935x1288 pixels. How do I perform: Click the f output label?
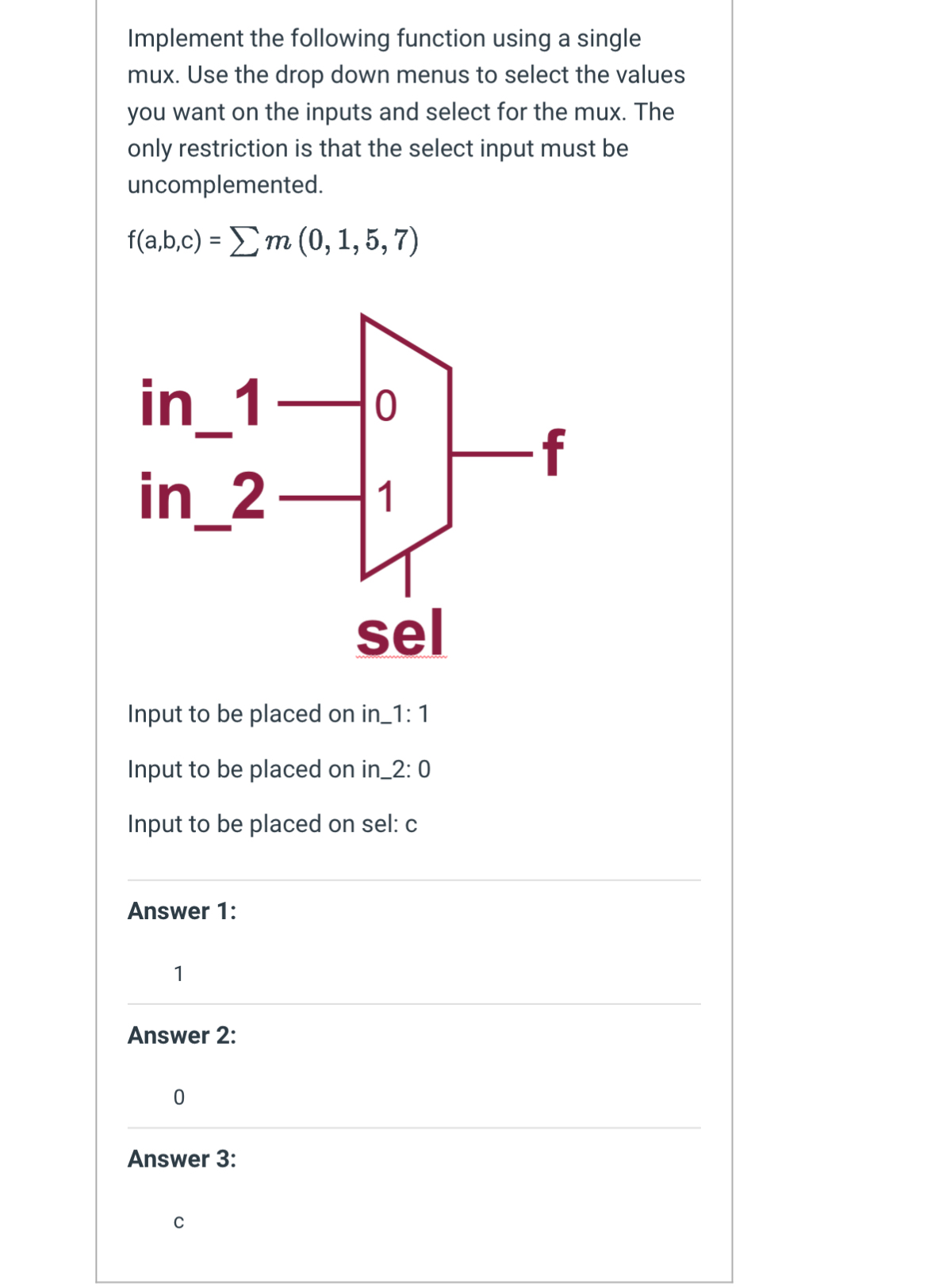[x=554, y=452]
